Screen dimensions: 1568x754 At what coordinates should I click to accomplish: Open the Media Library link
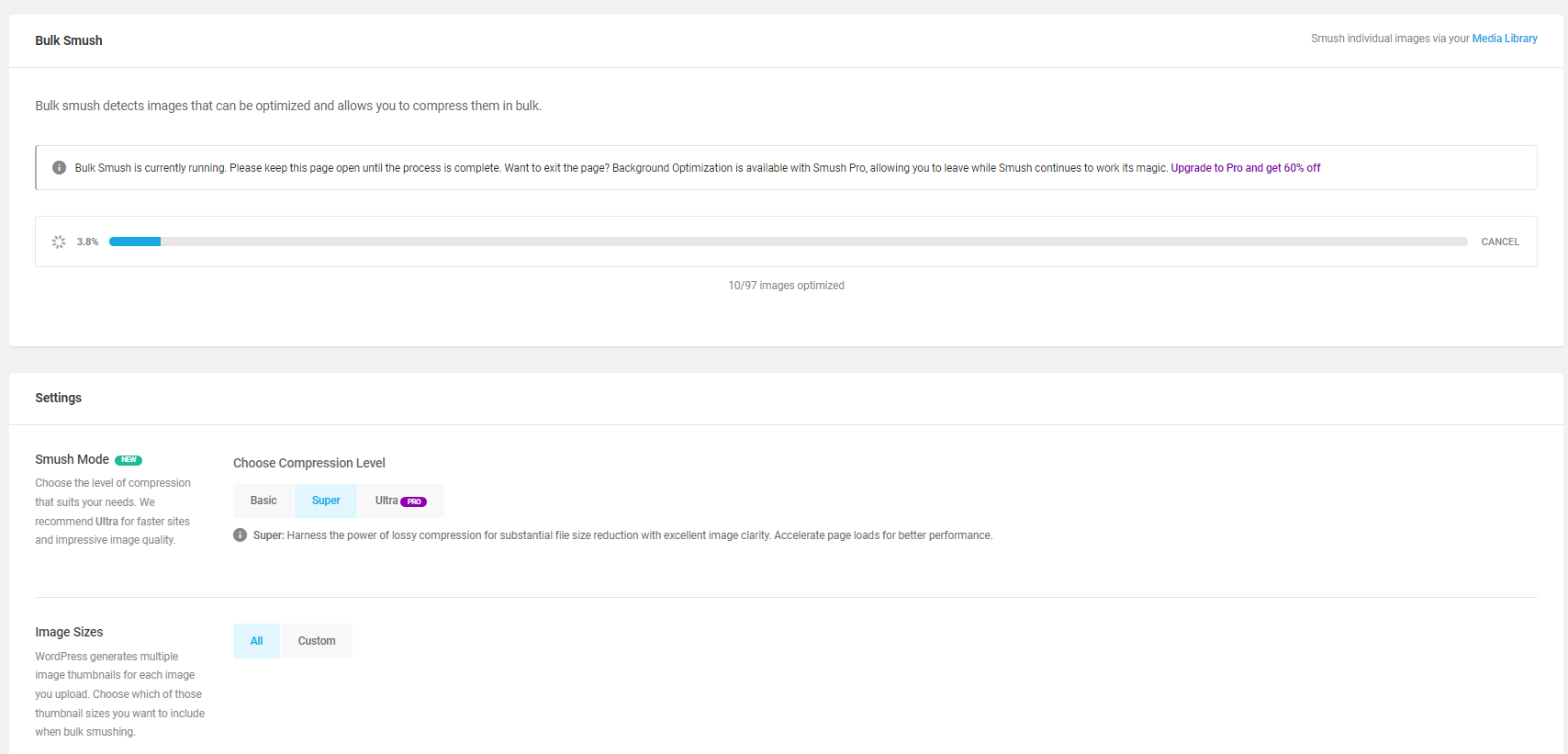(1505, 39)
